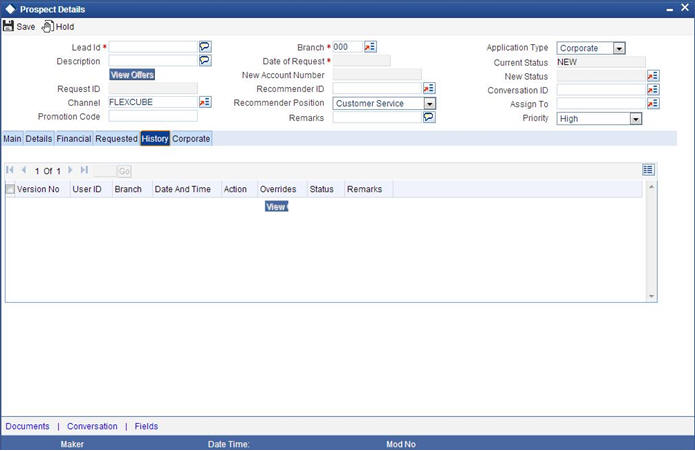Image resolution: width=695 pixels, height=451 pixels.
Task: Open the Assign To lookup icon
Action: [x=653, y=103]
